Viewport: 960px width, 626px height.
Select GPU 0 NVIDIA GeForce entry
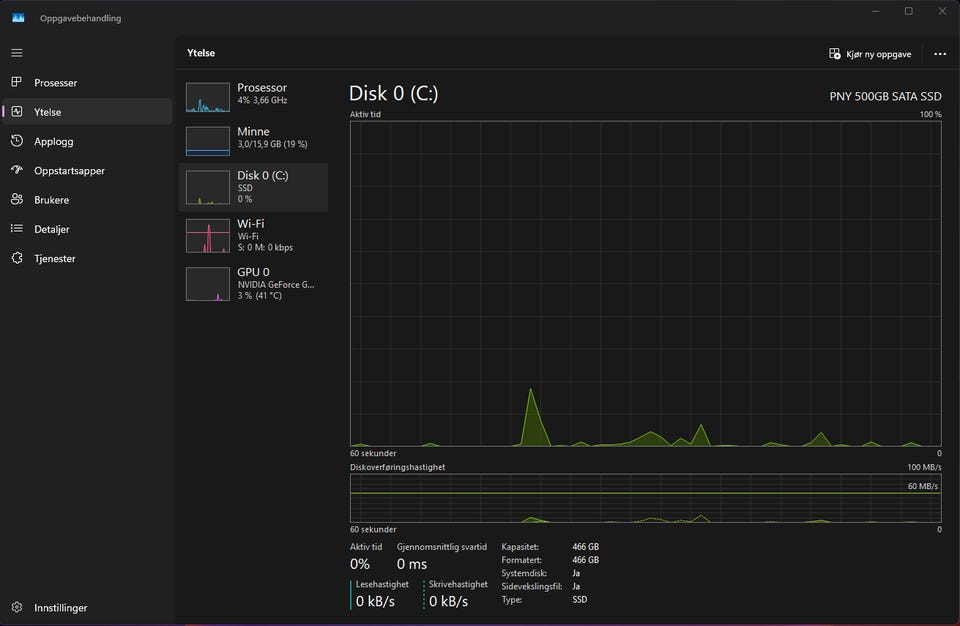tap(253, 283)
